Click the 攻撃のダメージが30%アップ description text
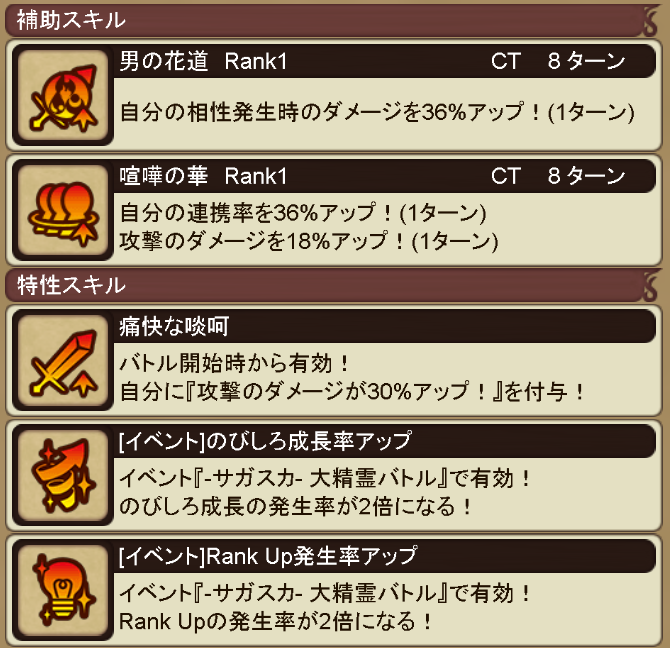The height and width of the screenshot is (648, 670). click(352, 391)
